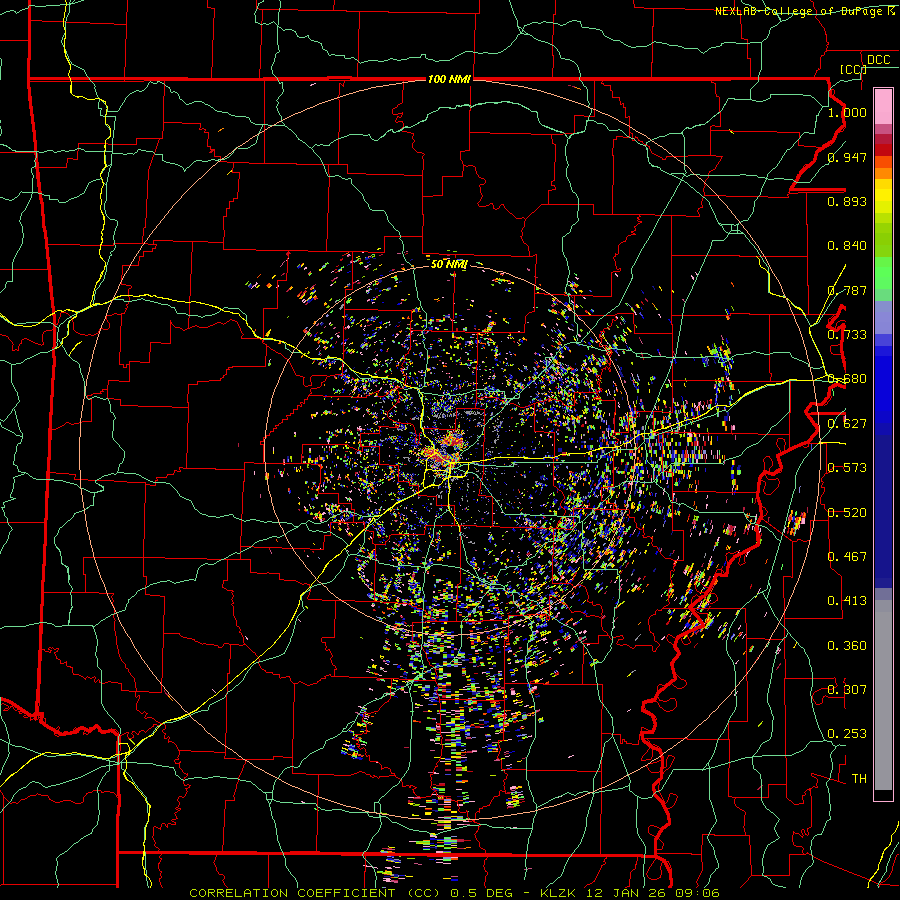
Task: Select the 0.787 value on the scale
Action: (x=847, y=290)
